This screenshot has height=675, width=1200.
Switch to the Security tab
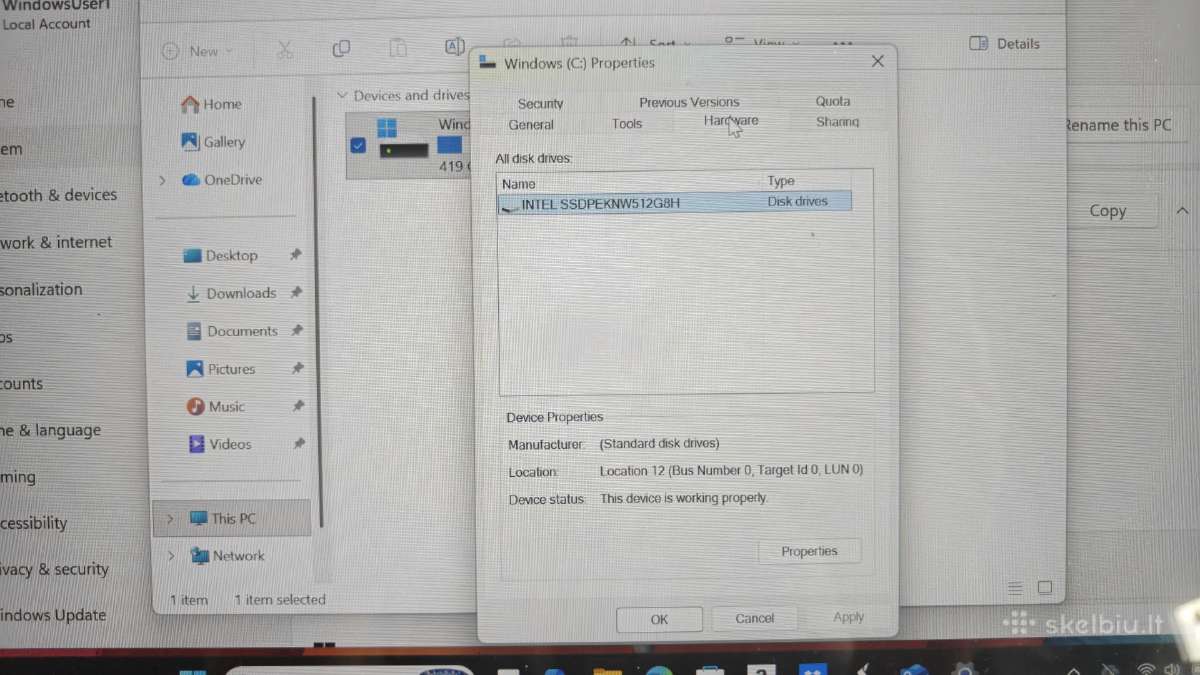pos(541,104)
